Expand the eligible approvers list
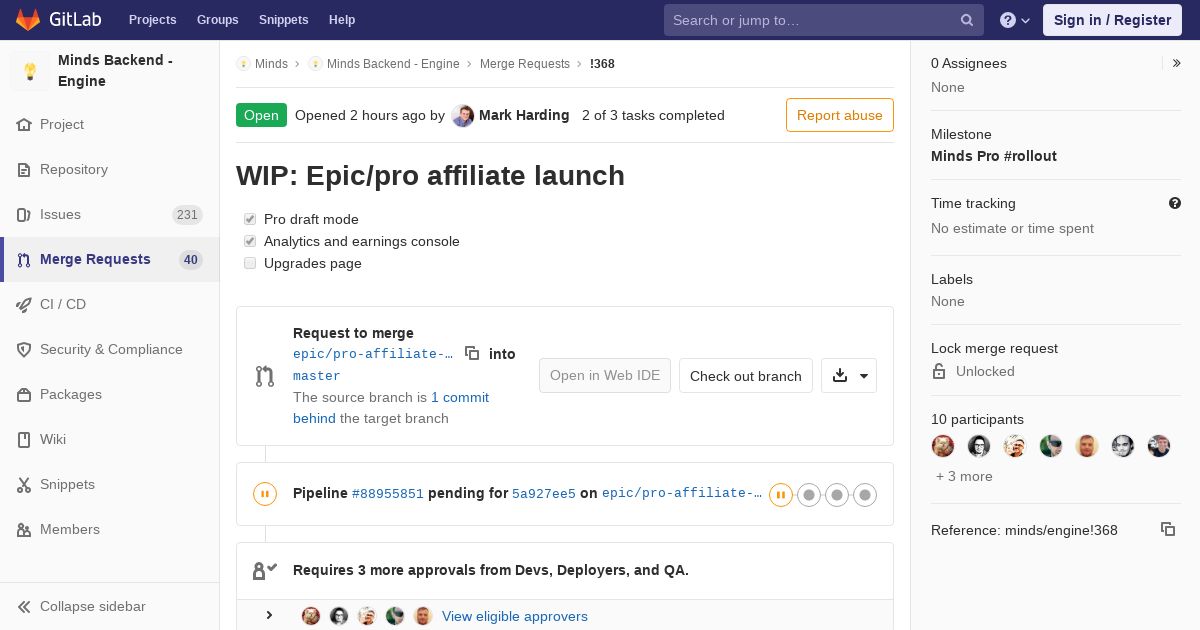The height and width of the screenshot is (630, 1200). click(269, 615)
